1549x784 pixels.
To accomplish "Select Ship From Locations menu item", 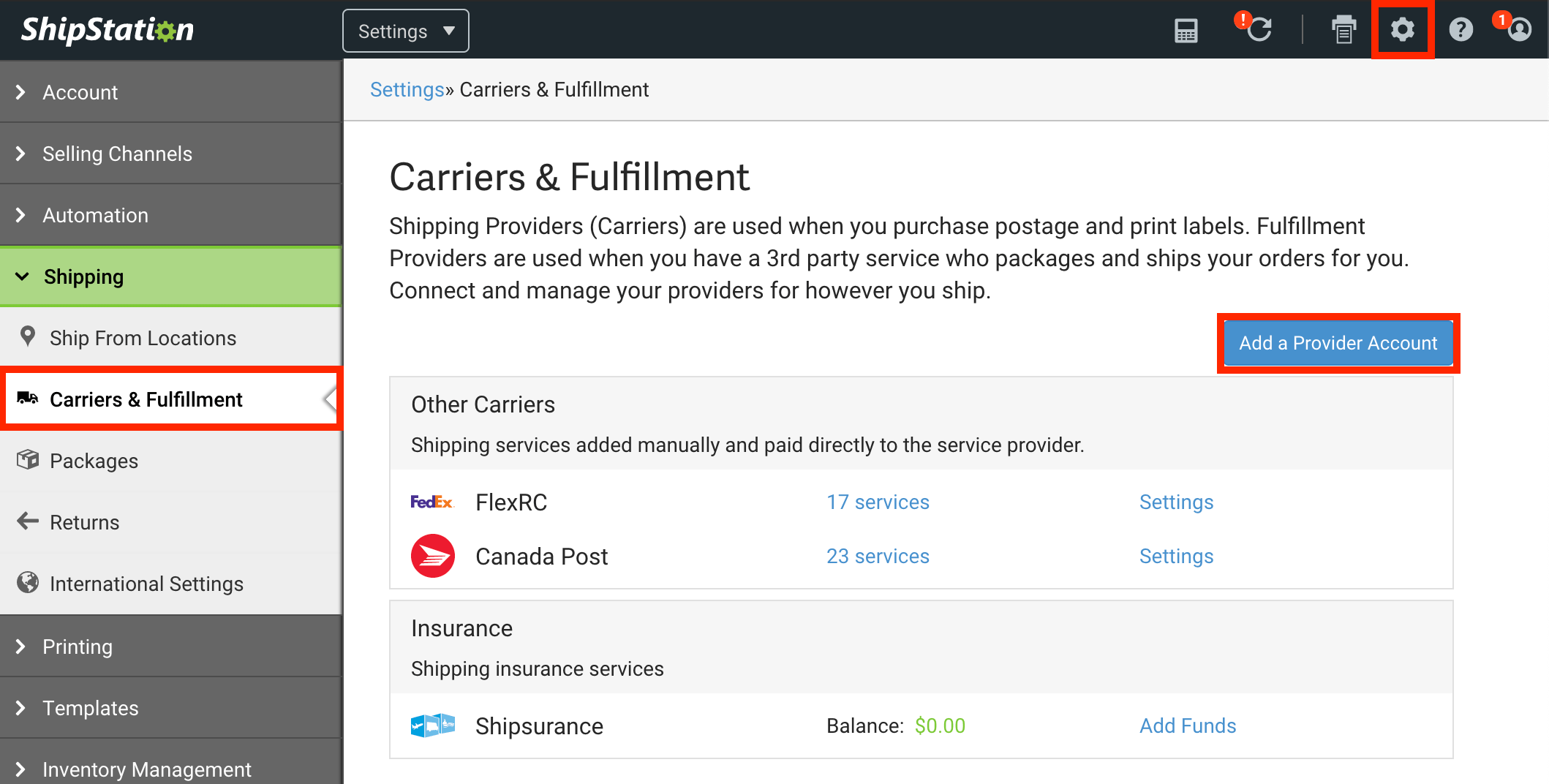I will click(x=143, y=338).
